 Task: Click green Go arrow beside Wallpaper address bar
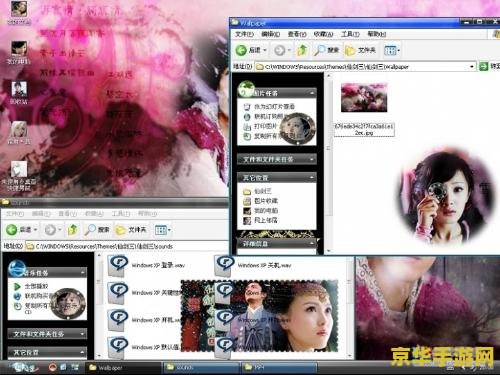(x=483, y=66)
